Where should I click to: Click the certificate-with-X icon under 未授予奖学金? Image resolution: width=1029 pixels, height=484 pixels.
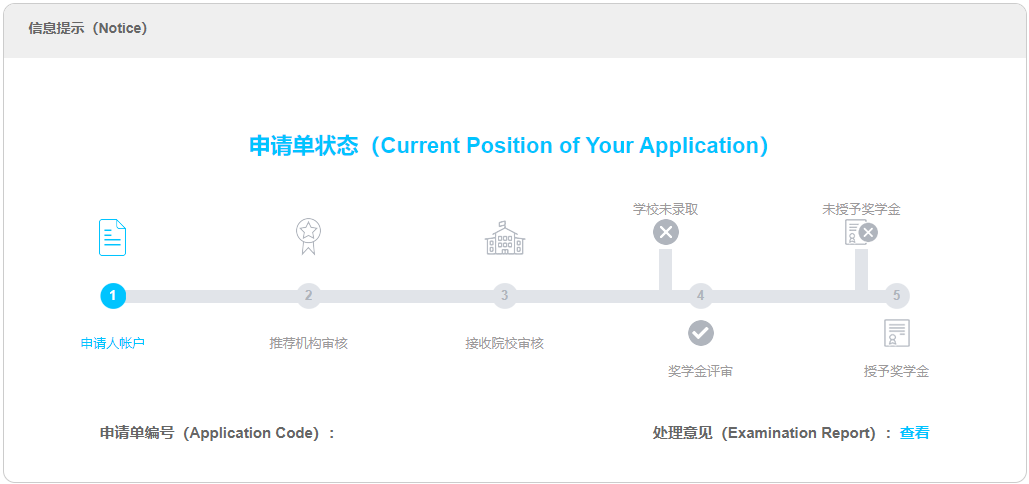[861, 232]
